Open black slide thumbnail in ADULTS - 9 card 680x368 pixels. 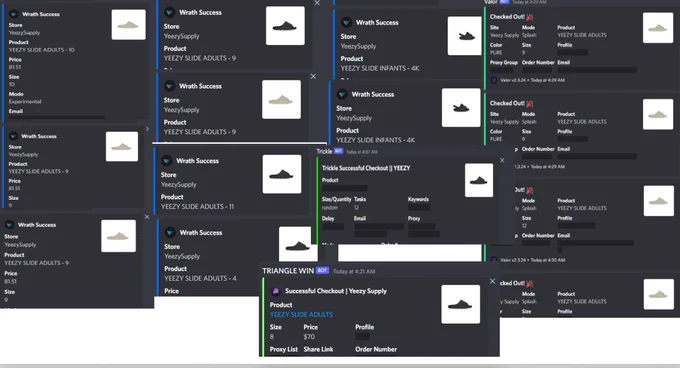285,26
